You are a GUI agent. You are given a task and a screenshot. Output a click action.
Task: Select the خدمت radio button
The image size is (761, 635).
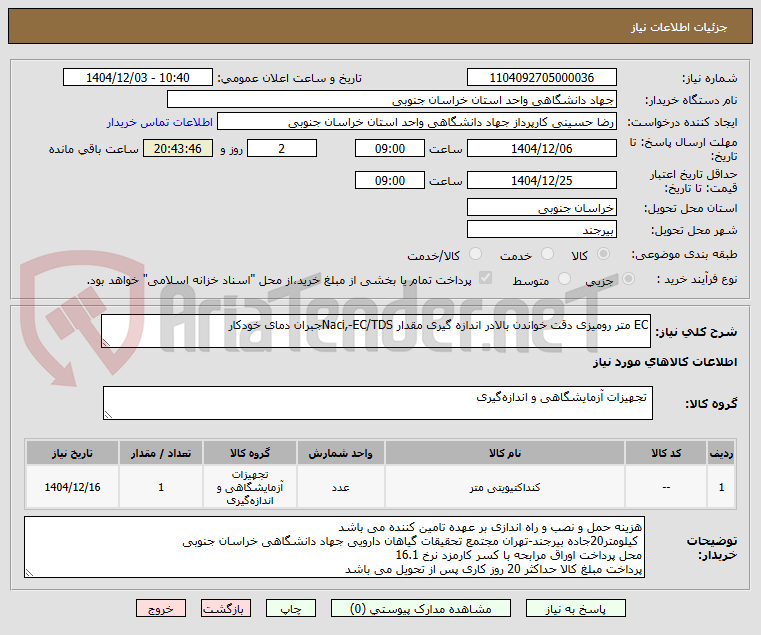(x=547, y=254)
